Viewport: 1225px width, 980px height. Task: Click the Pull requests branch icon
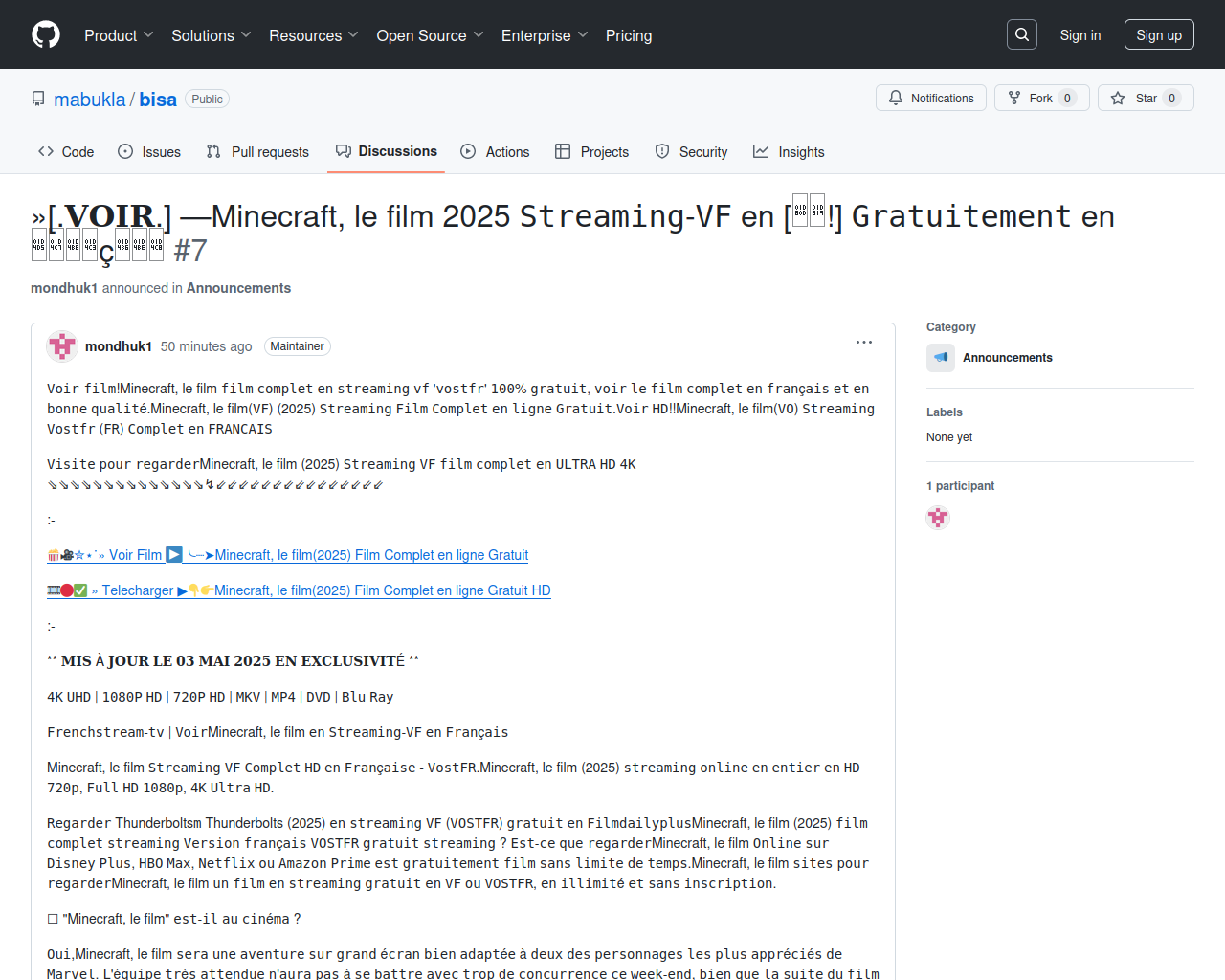213,151
